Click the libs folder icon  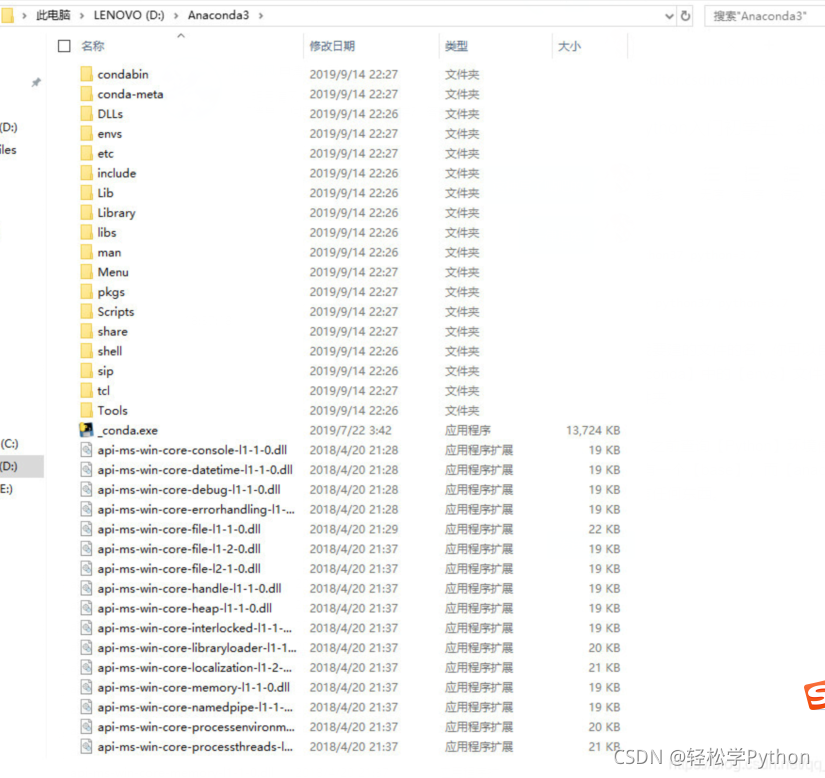tap(87, 233)
